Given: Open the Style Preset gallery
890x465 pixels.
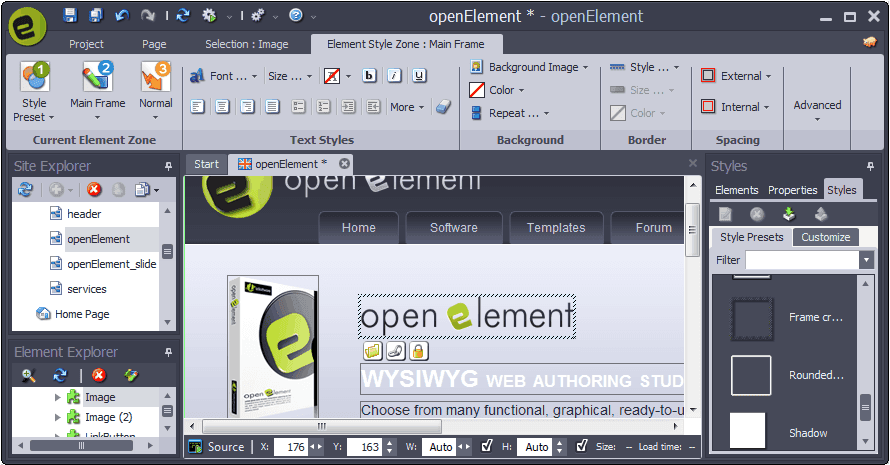Looking at the screenshot, I should 35,91.
